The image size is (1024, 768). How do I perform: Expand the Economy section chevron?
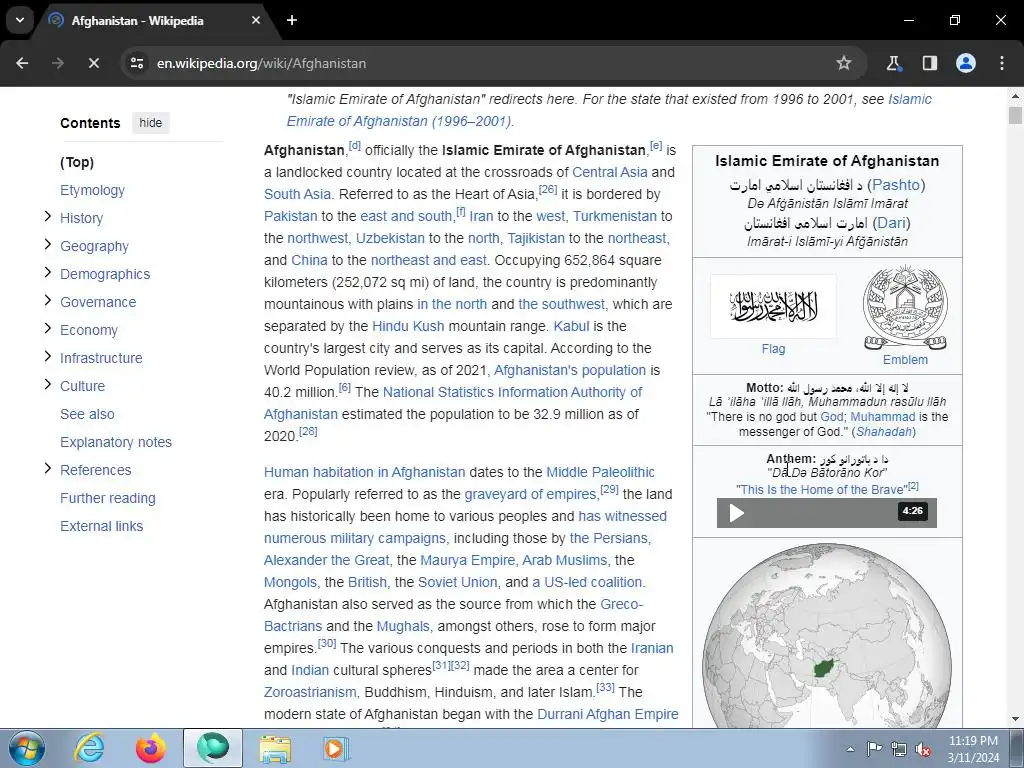coord(48,328)
